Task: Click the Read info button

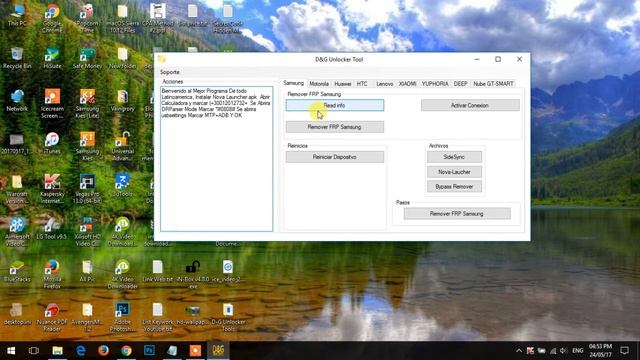Action: tap(335, 105)
